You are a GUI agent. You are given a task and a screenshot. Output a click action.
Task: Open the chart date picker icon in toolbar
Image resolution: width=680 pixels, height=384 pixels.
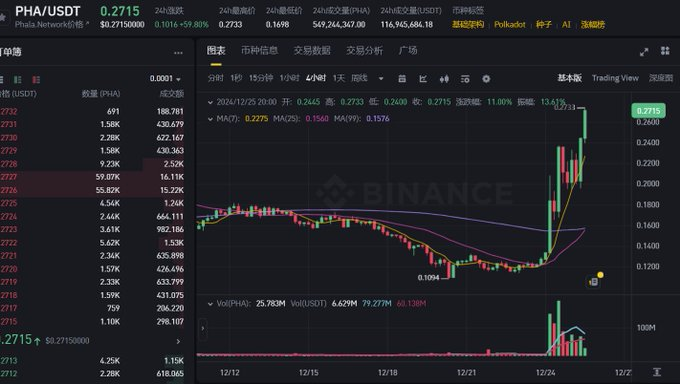[402, 79]
